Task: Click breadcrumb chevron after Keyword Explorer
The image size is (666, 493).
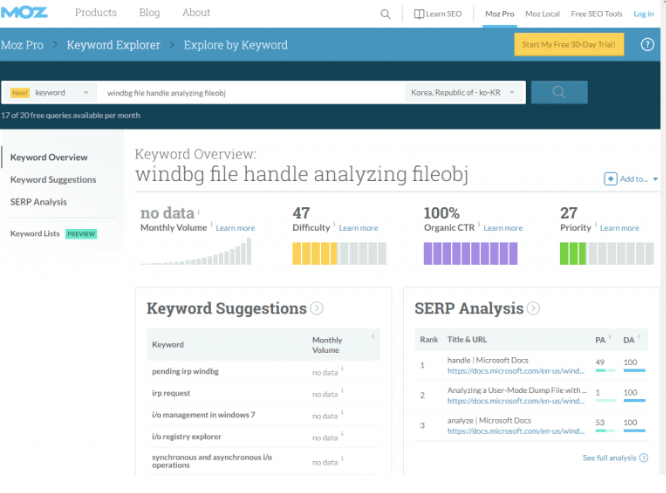Action: pyautogui.click(x=172, y=44)
